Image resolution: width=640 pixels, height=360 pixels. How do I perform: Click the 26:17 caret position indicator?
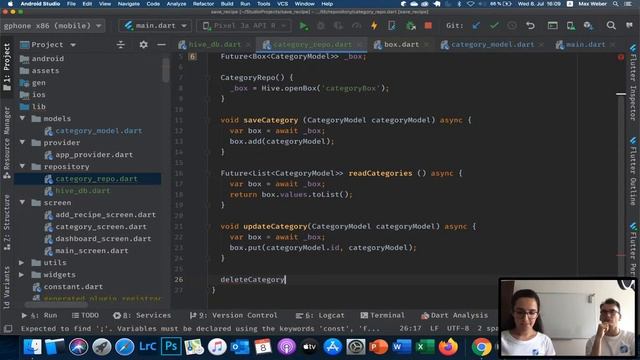410,328
